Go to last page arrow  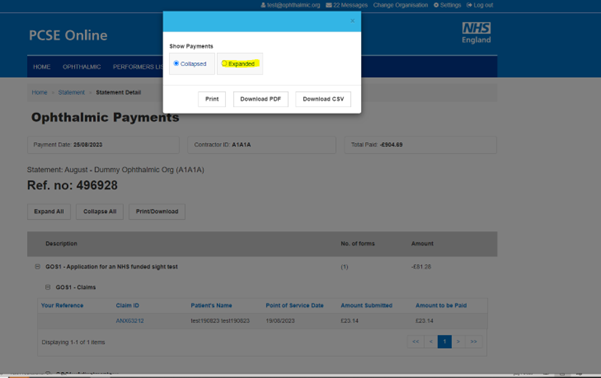(x=474, y=342)
